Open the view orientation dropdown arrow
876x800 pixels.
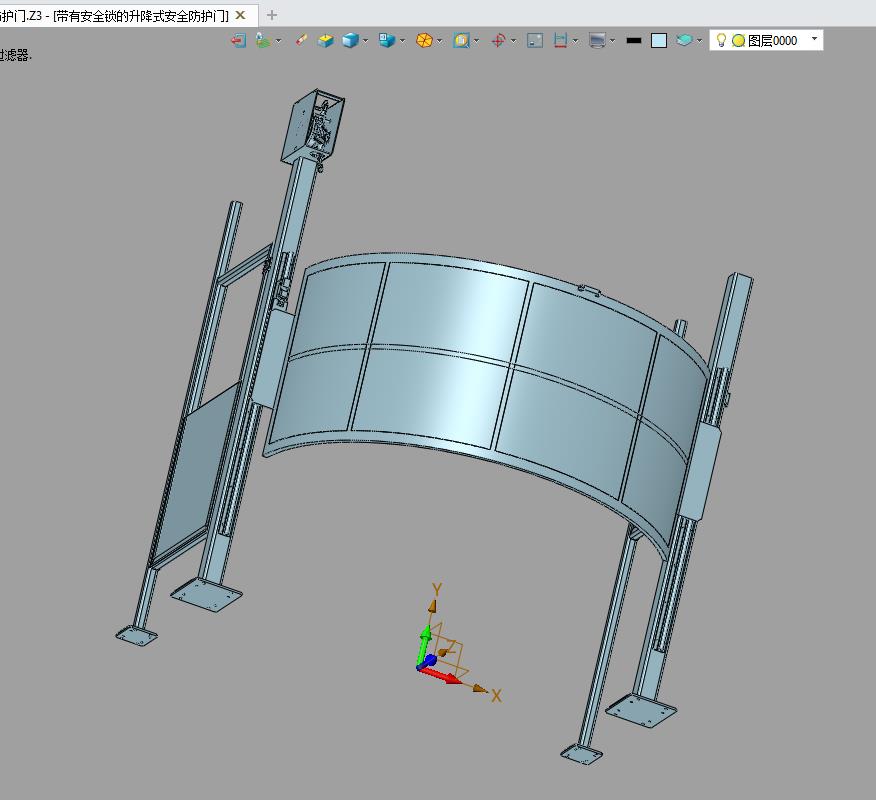(402, 41)
